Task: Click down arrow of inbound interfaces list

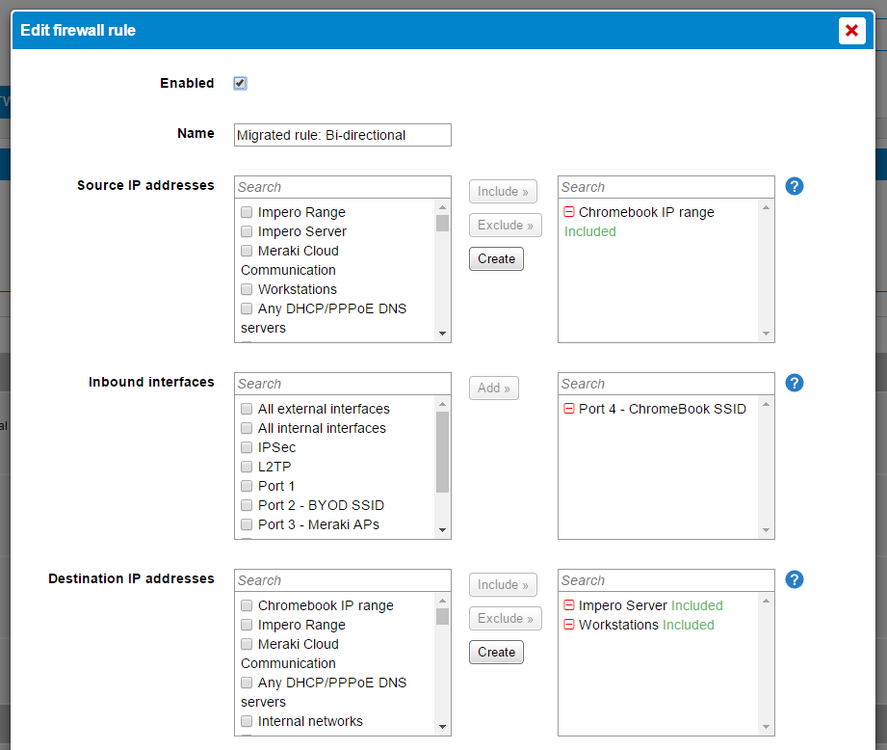Action: click(442, 530)
